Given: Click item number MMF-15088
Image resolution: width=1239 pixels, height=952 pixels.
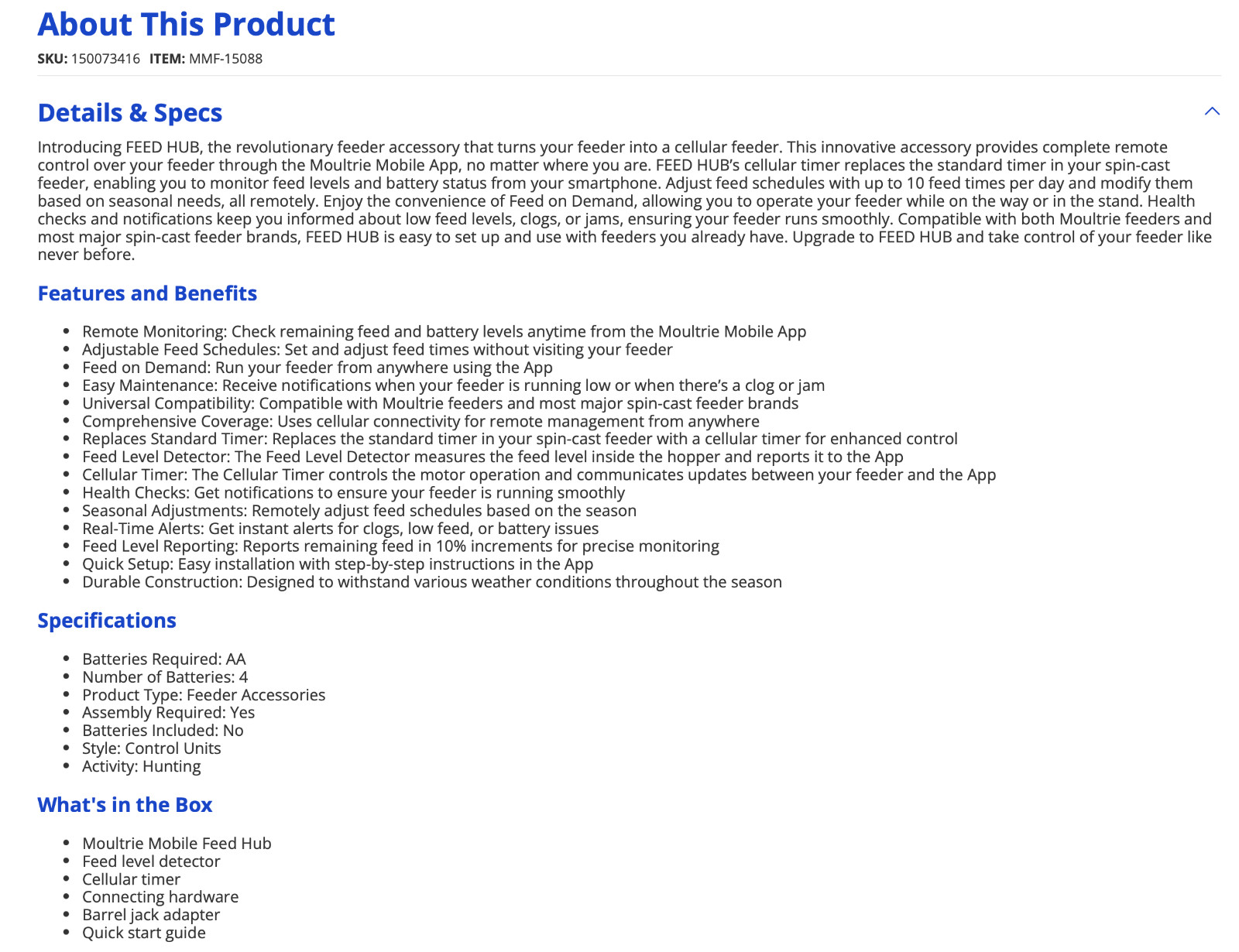Looking at the screenshot, I should (x=225, y=59).
